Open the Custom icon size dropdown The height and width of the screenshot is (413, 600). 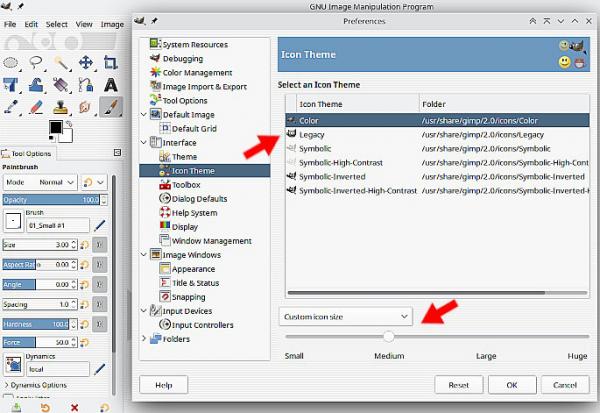pyautogui.click(x=346, y=317)
